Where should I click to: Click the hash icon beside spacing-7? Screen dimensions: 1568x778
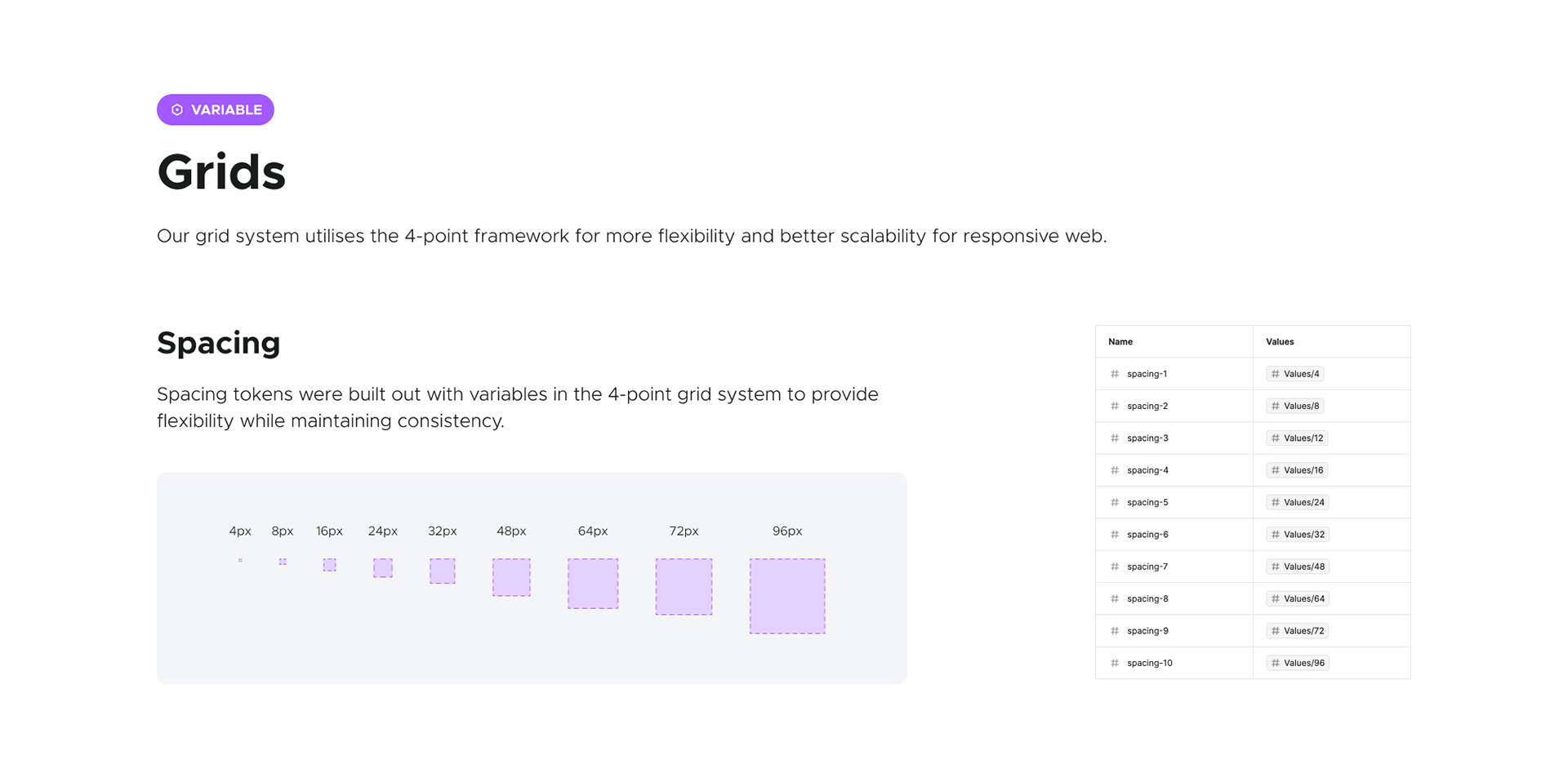1115,567
